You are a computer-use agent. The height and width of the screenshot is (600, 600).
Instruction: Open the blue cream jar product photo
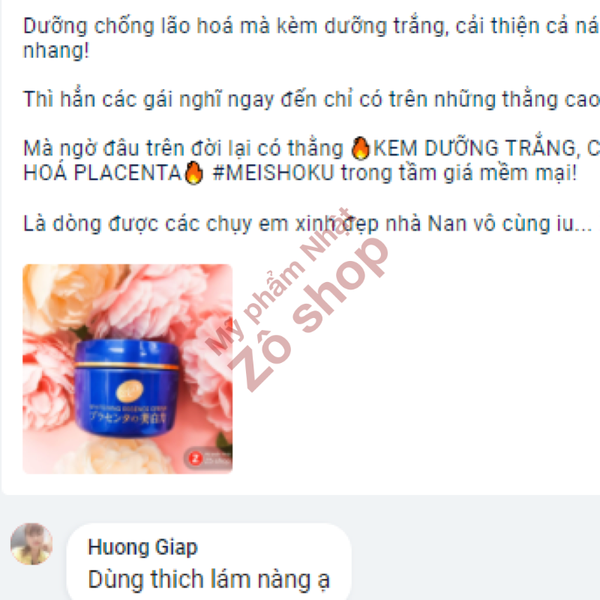pos(127,369)
